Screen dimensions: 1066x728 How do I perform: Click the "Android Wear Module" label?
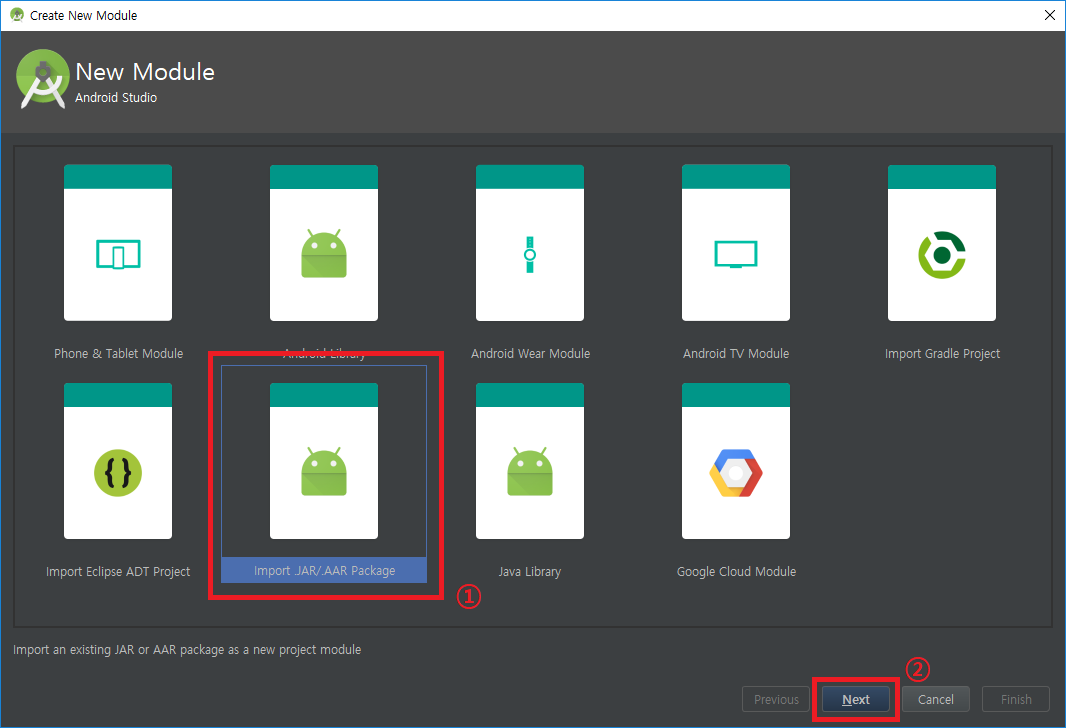pos(530,353)
